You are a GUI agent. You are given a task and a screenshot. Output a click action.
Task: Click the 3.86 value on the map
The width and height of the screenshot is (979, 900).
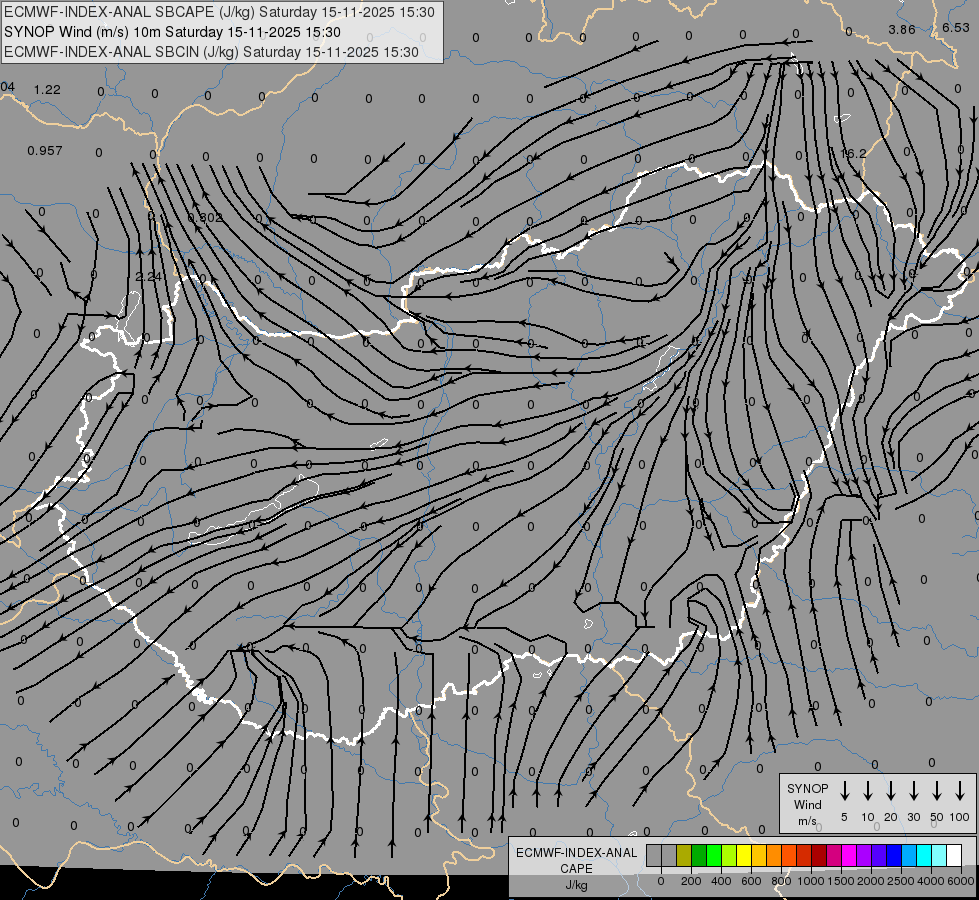pos(902,29)
